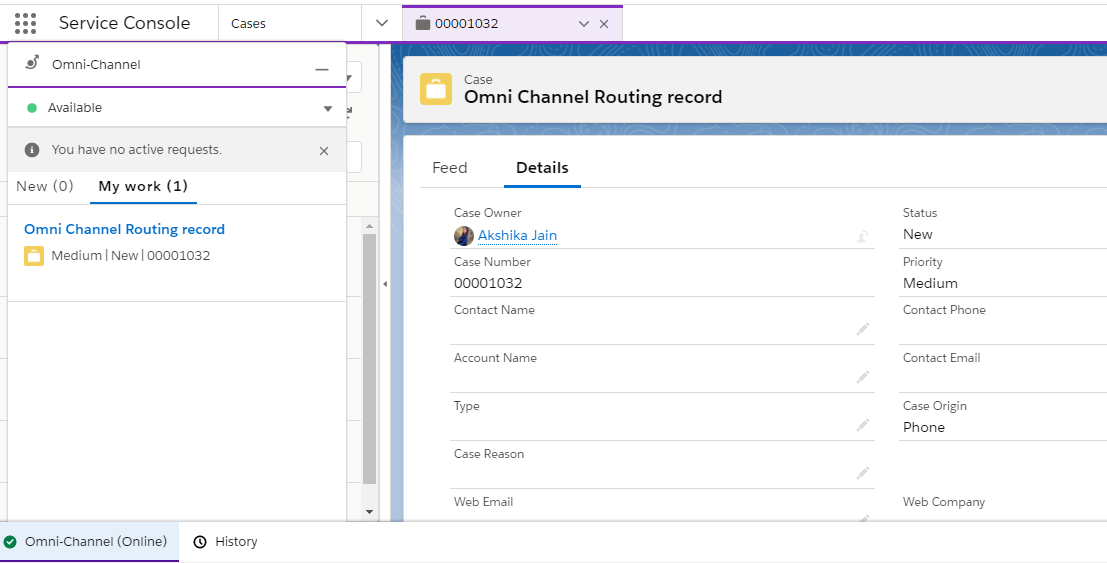Open the 00001032 tab actions chevron
The height and width of the screenshot is (563, 1107).
[x=584, y=24]
